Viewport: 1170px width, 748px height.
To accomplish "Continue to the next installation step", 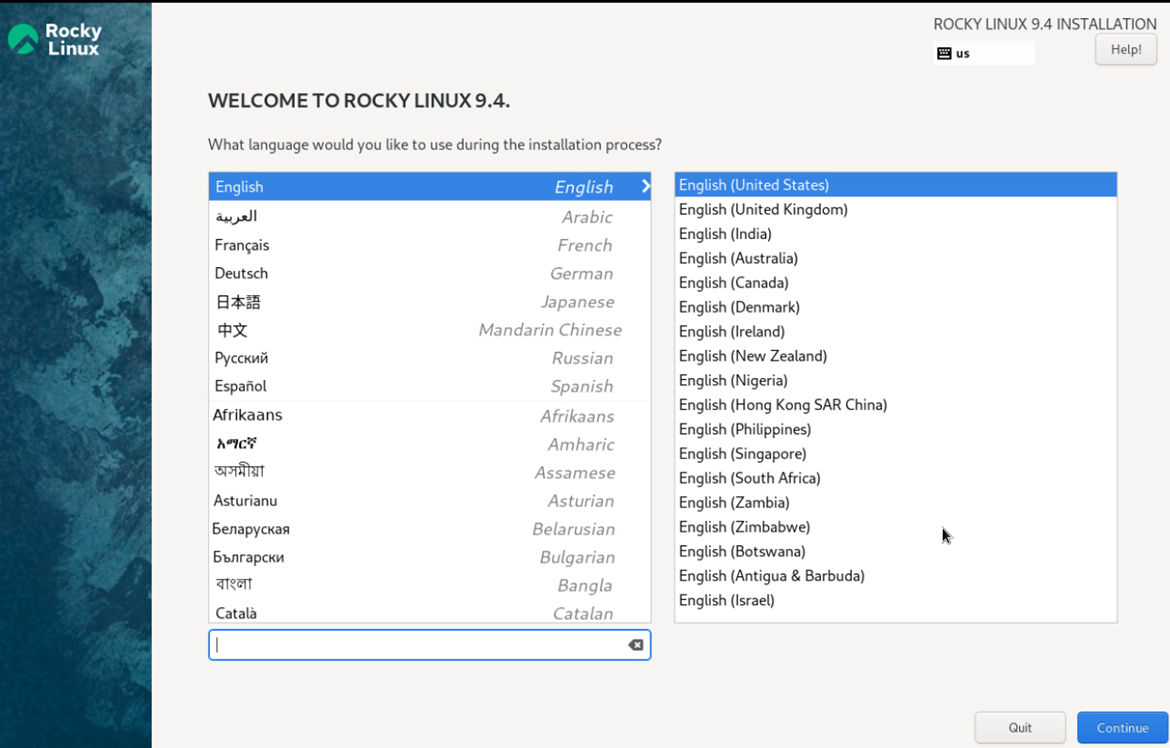I will [x=1122, y=727].
